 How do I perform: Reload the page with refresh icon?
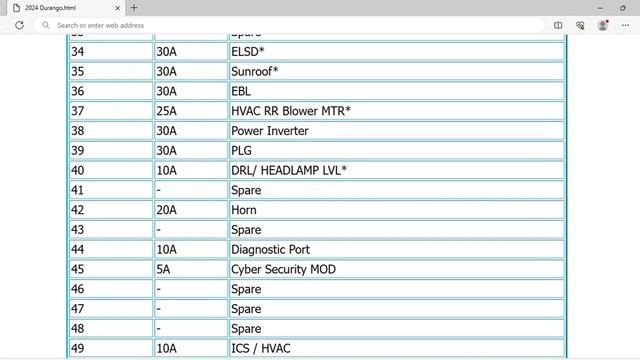pos(19,25)
